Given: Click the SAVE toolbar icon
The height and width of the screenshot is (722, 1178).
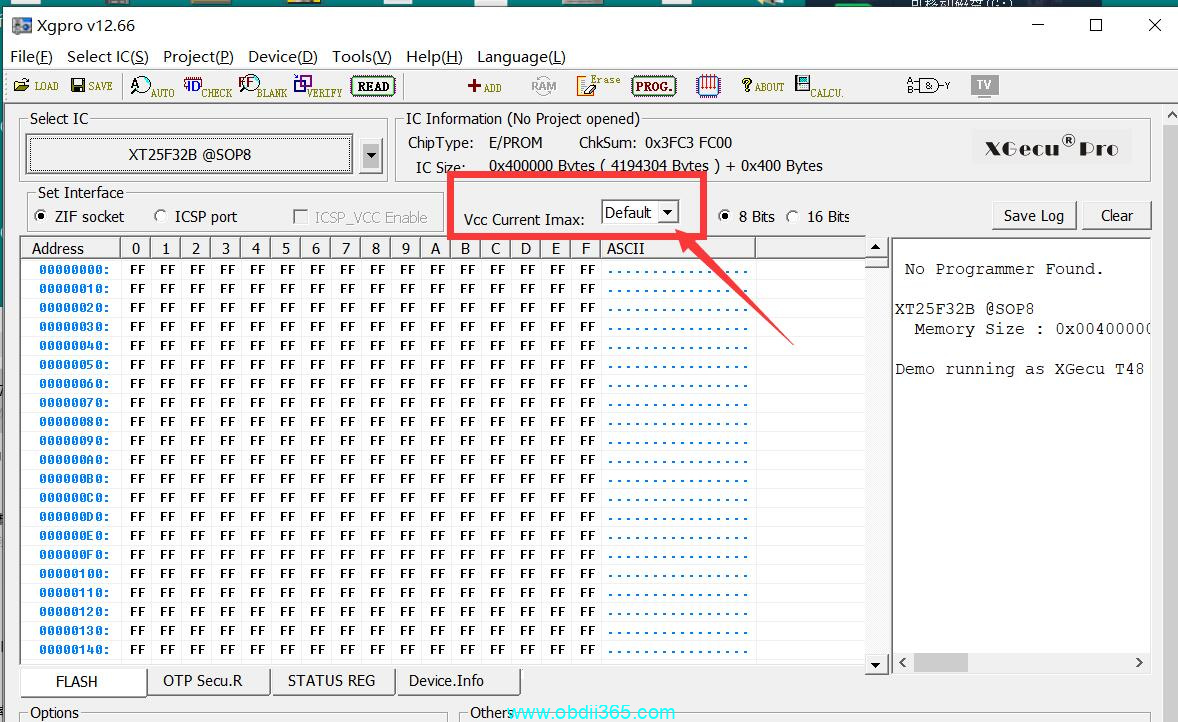Looking at the screenshot, I should click(x=92, y=86).
